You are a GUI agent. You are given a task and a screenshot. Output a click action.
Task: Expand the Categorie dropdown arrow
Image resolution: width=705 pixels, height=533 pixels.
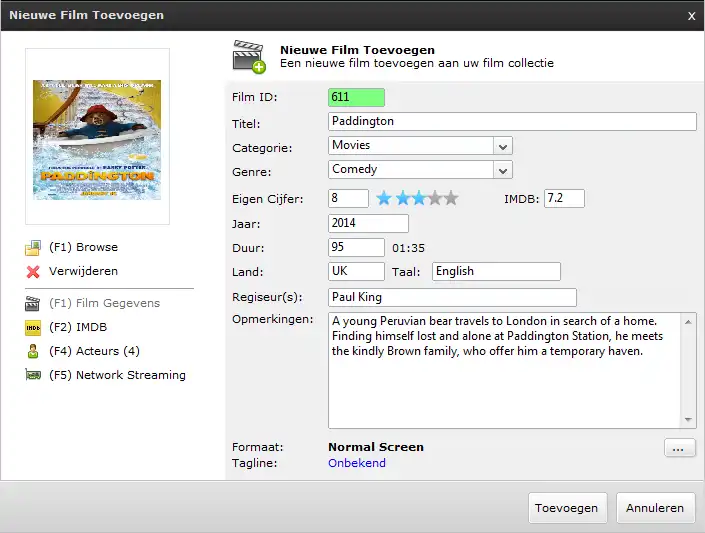point(503,146)
